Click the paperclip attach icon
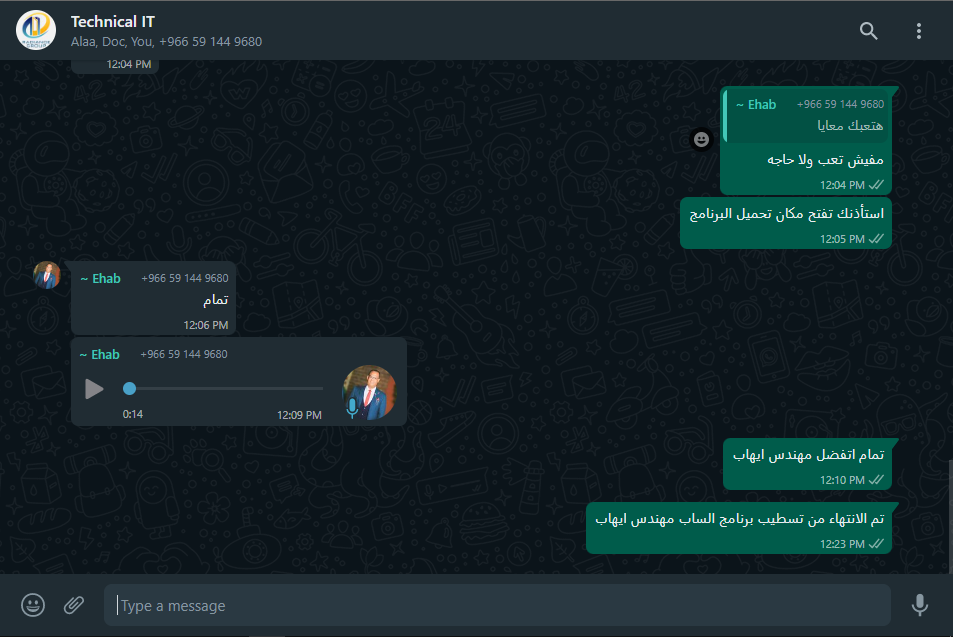This screenshot has height=637, width=953. (74, 605)
